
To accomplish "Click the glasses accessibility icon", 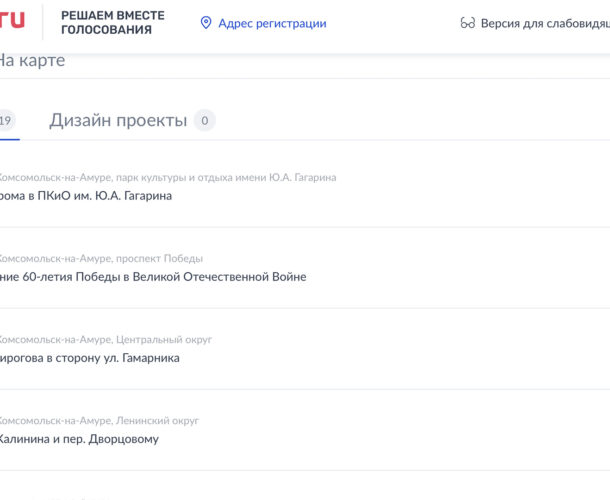I will [468, 23].
